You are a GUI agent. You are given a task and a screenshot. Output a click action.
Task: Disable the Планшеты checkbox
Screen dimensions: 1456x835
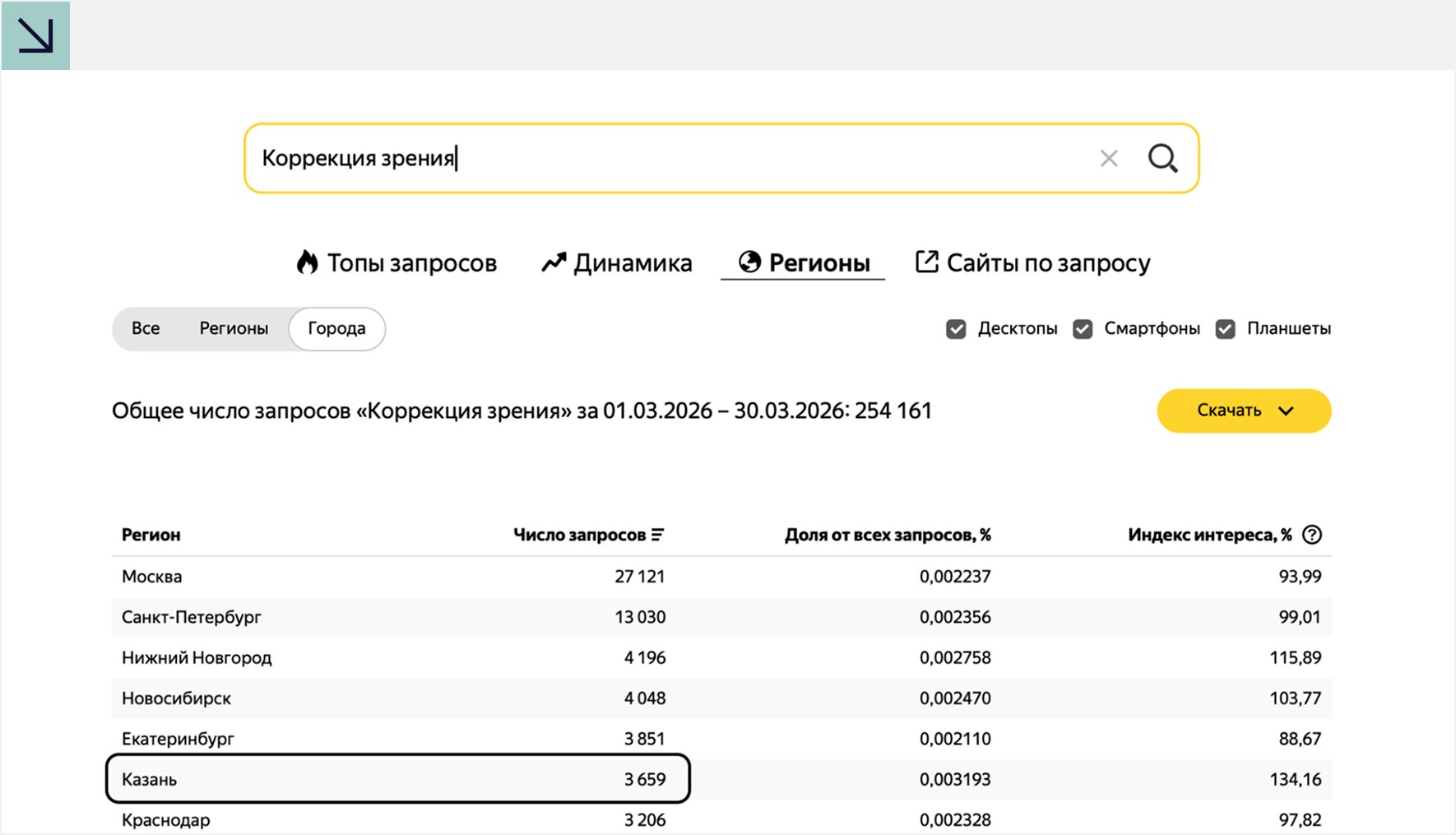coord(1225,329)
